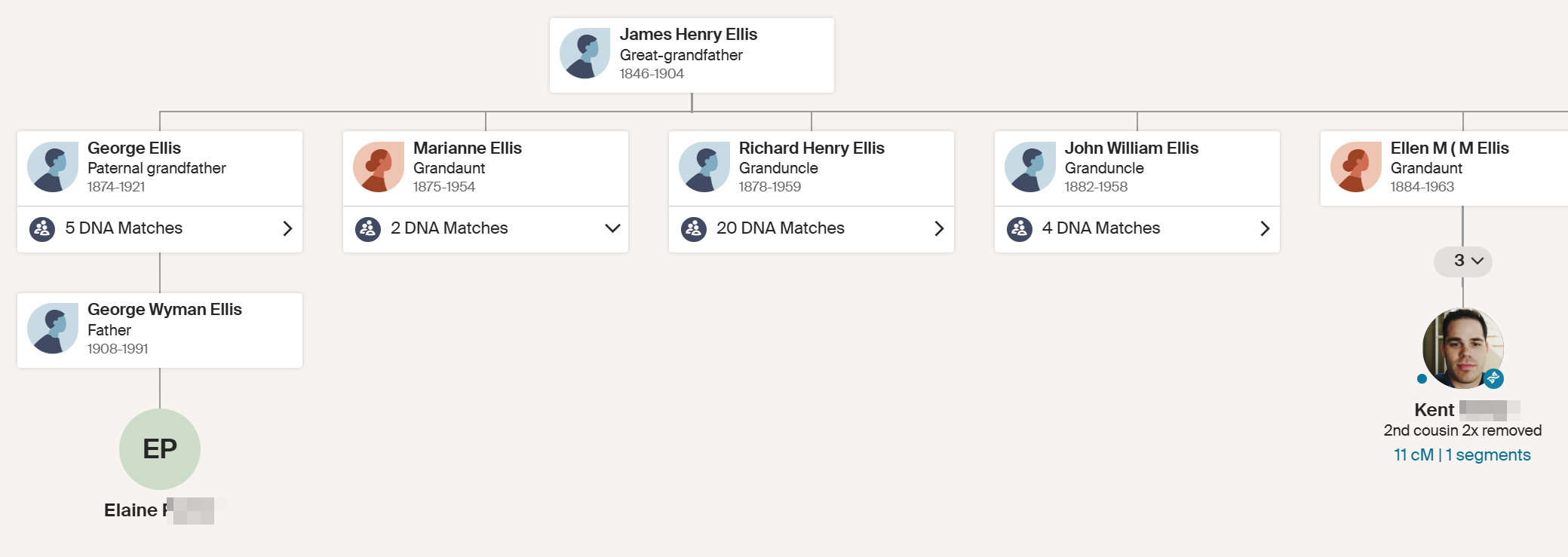The image size is (1568, 557).
Task: Click Ellen M Ellis avatar icon
Action: [x=1356, y=167]
